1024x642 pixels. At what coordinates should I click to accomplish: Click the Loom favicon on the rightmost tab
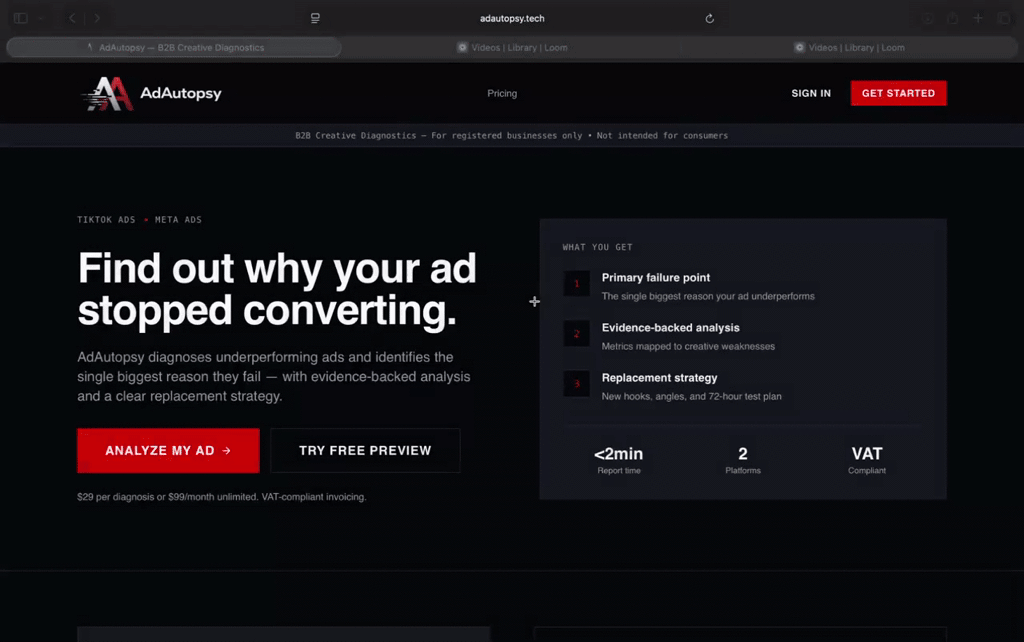tap(799, 47)
